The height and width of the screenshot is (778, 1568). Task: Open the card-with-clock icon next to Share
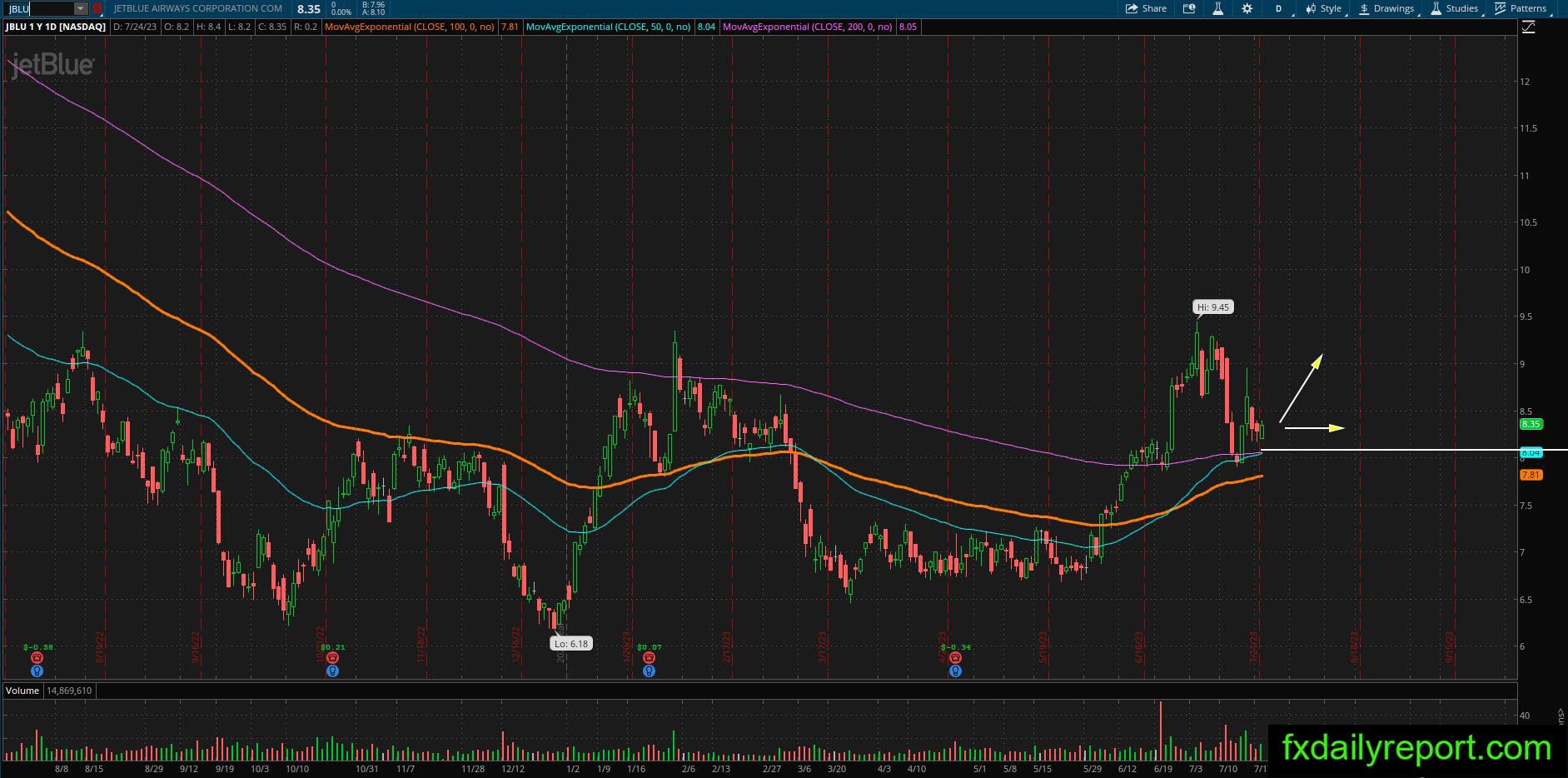[x=1189, y=8]
